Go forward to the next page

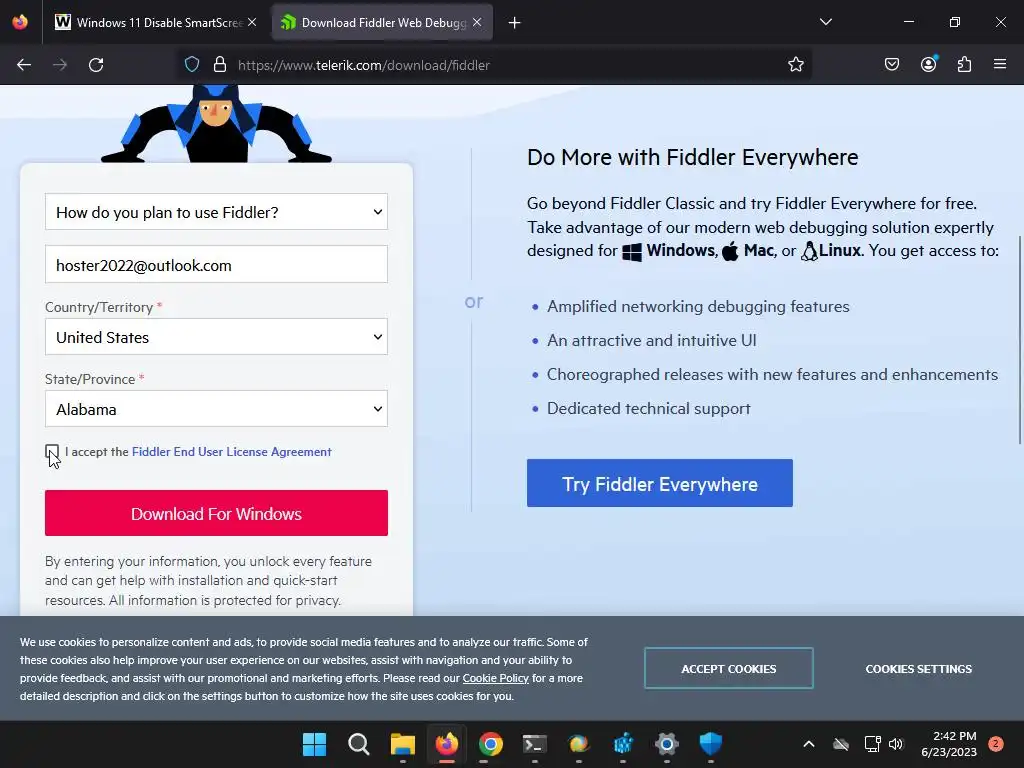tap(60, 65)
